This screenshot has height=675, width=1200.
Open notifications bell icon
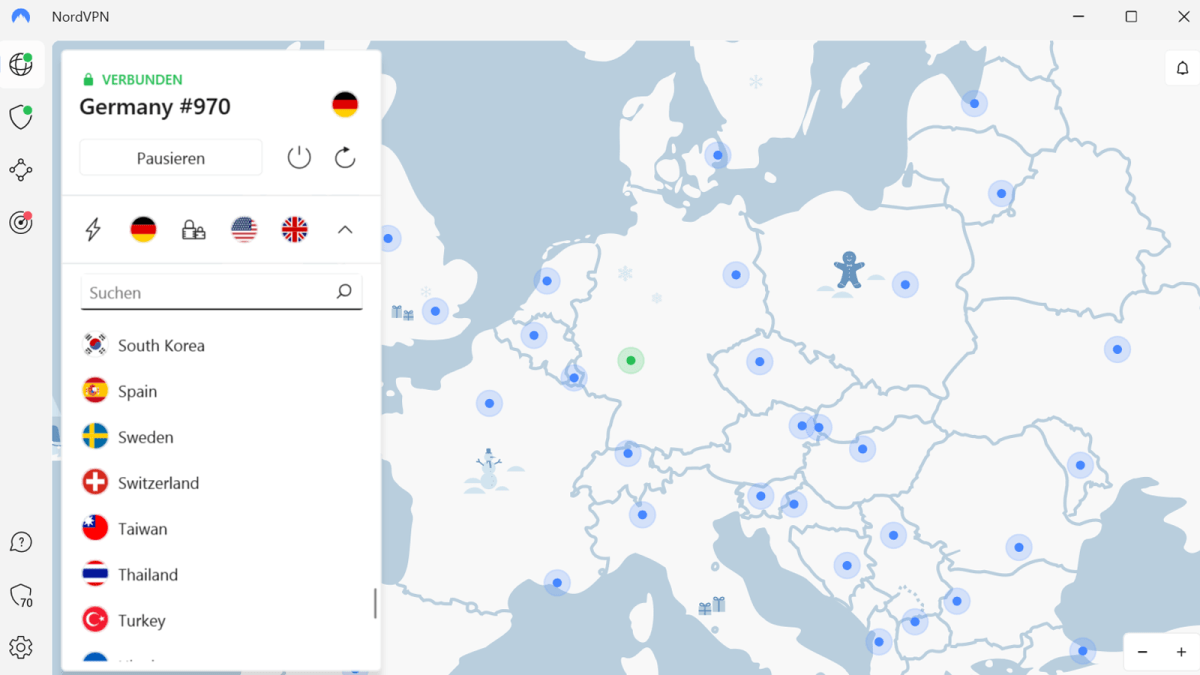click(x=1182, y=68)
